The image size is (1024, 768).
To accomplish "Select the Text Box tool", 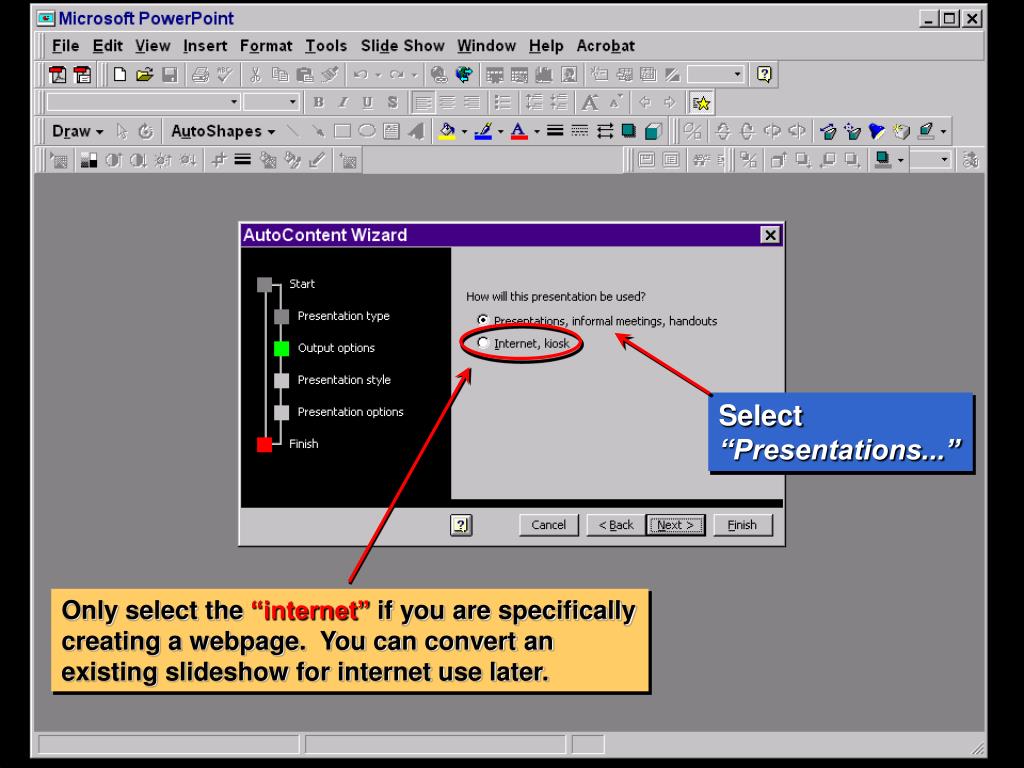I will click(391, 131).
